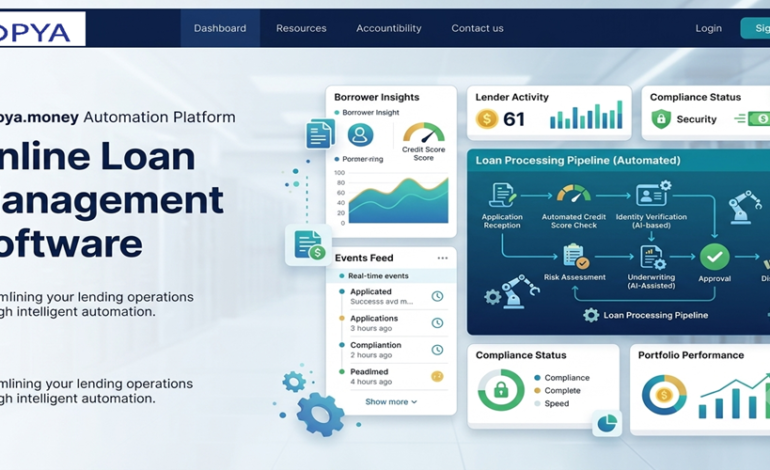The width and height of the screenshot is (770, 470).
Task: Open the Events Feed three-dot menu
Action: 442,258
